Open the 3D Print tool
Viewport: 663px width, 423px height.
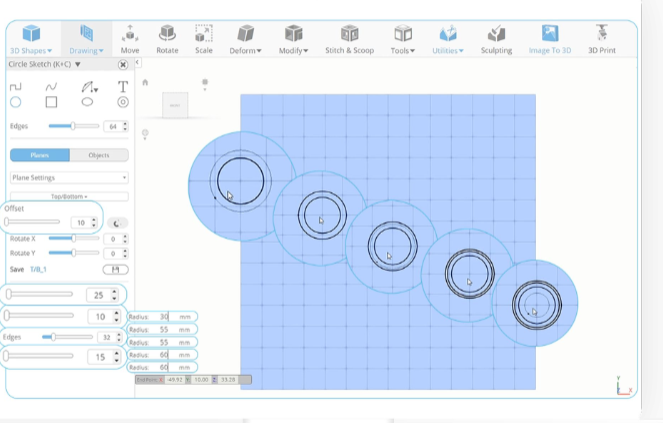click(602, 40)
